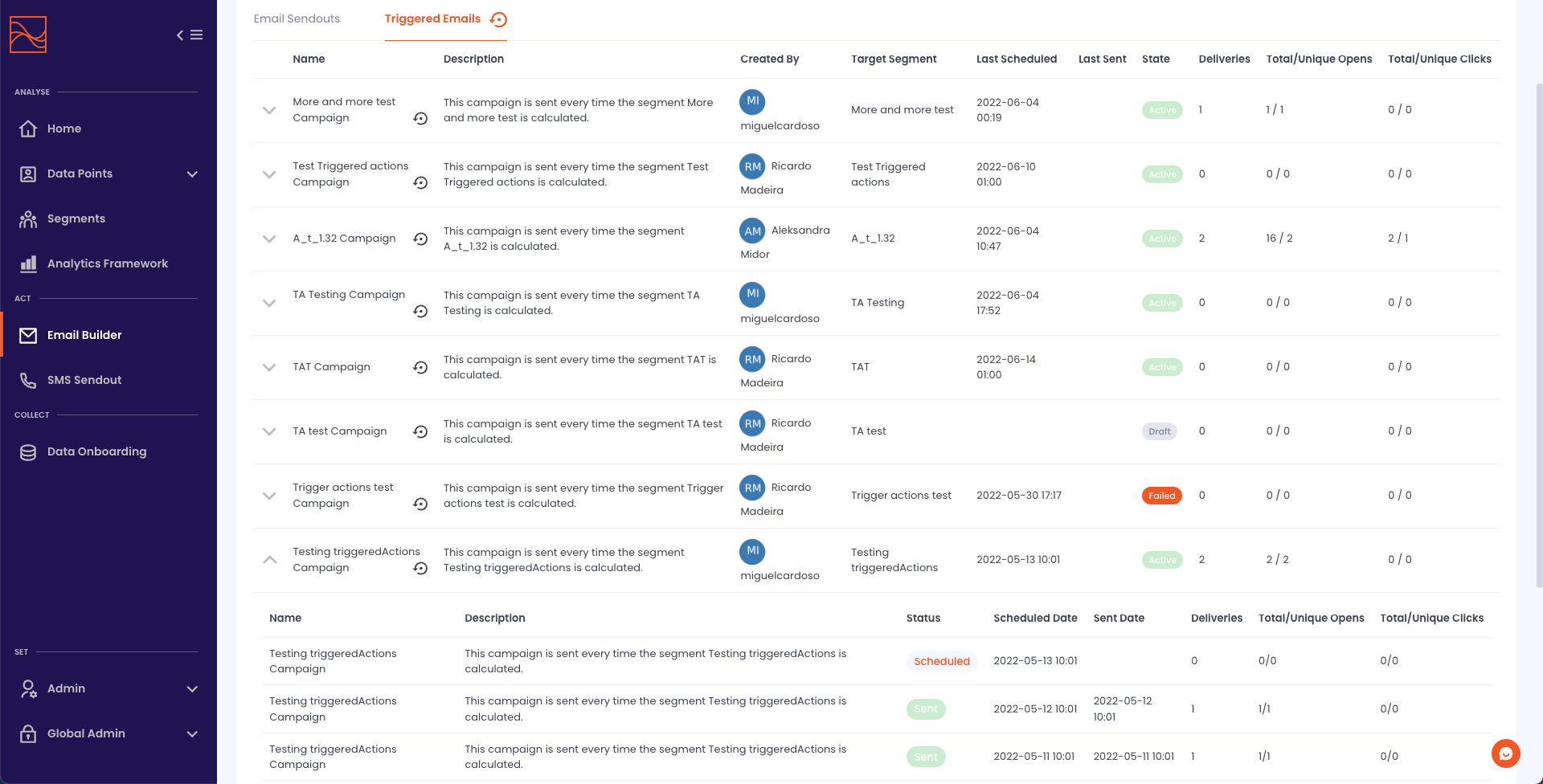The image size is (1543, 784).
Task: Click Last Scheduled column header
Action: (x=1017, y=59)
